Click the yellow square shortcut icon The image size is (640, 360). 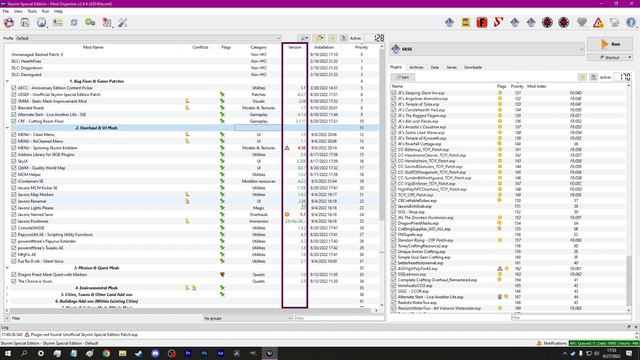click(x=466, y=22)
